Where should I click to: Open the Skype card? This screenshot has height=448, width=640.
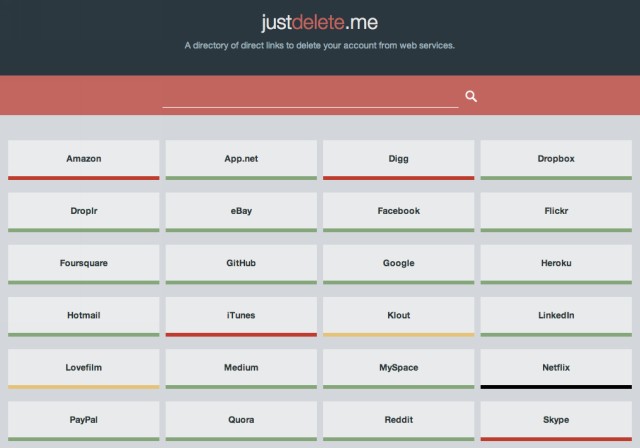point(556,421)
